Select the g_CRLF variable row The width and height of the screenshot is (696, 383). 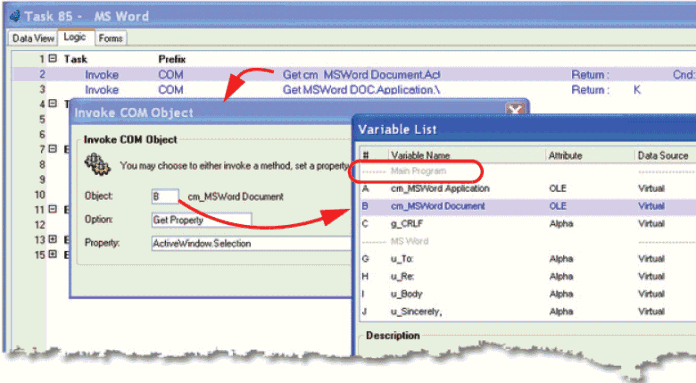(x=528, y=224)
